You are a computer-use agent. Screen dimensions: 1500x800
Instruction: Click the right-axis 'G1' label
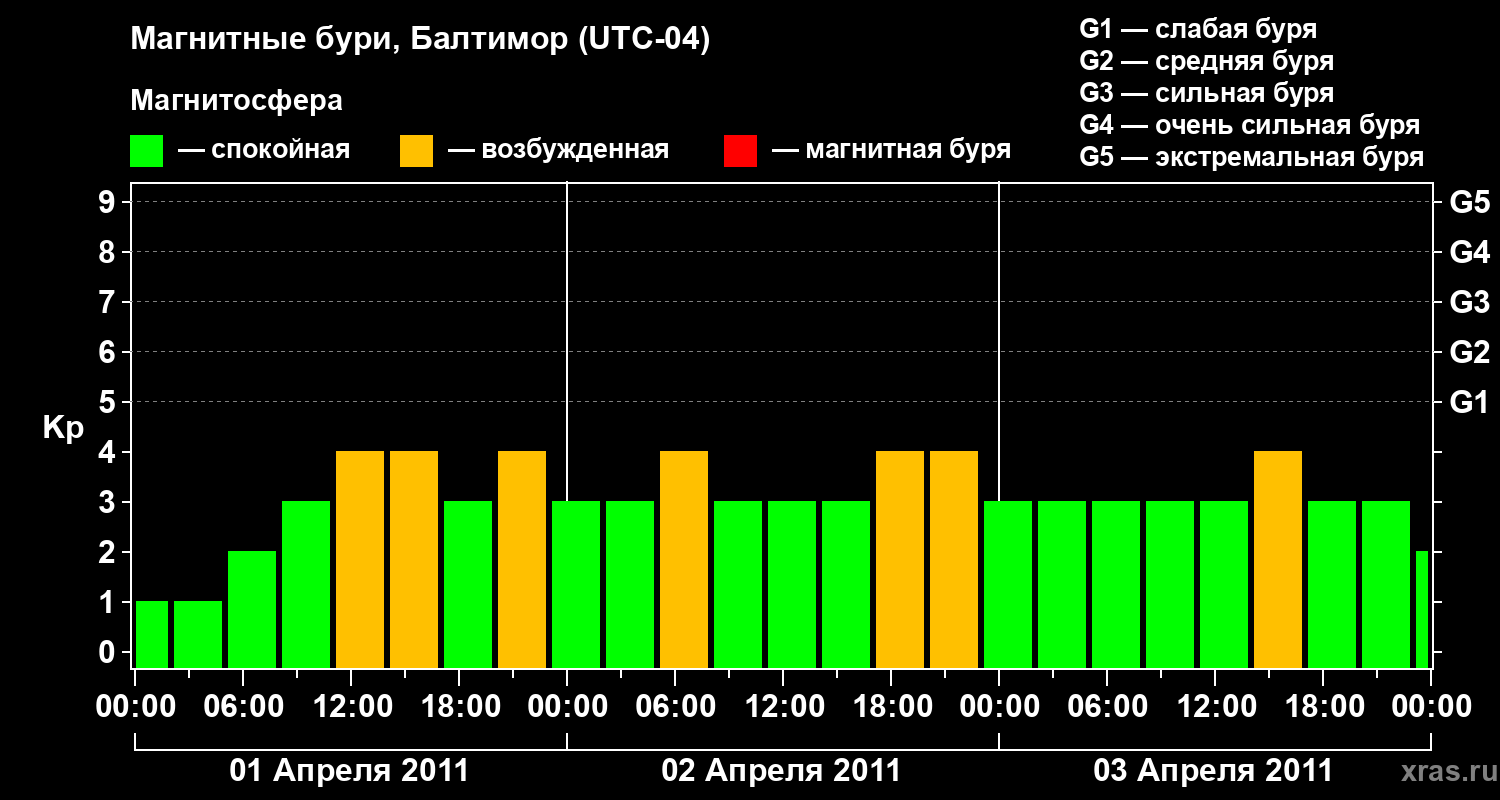pos(1470,402)
